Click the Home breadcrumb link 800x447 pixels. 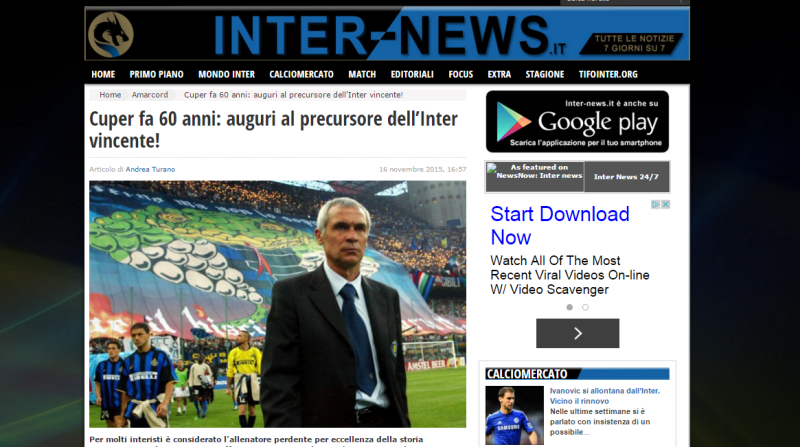pyautogui.click(x=110, y=95)
